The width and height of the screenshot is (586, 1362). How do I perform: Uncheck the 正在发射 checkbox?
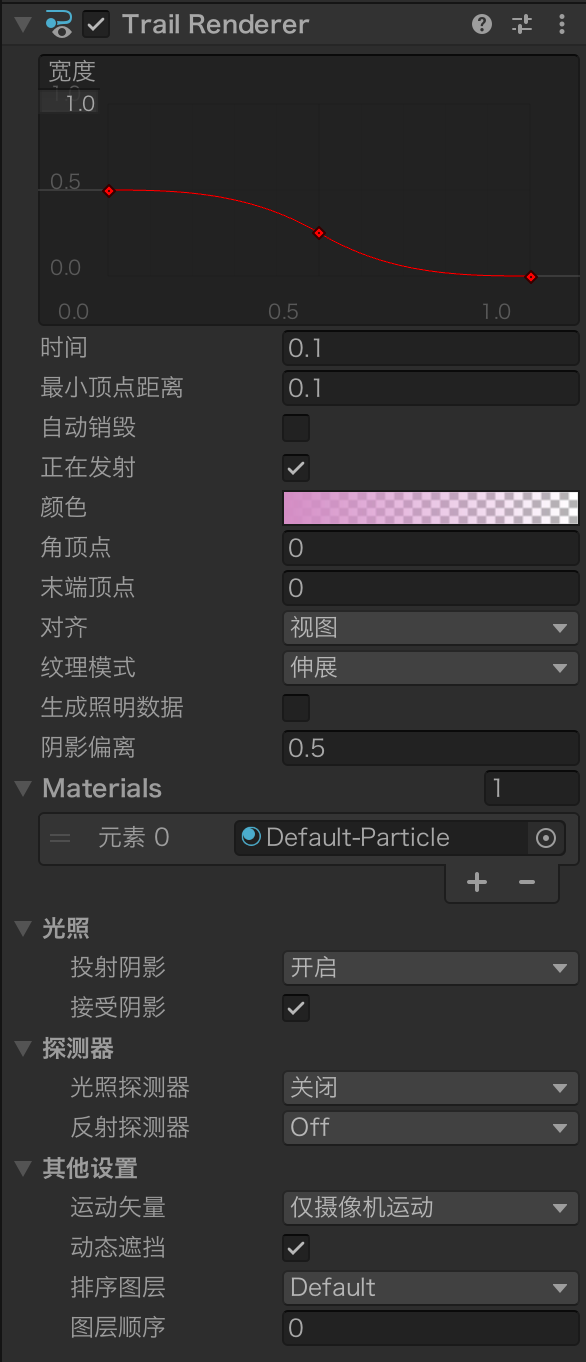(x=296, y=468)
